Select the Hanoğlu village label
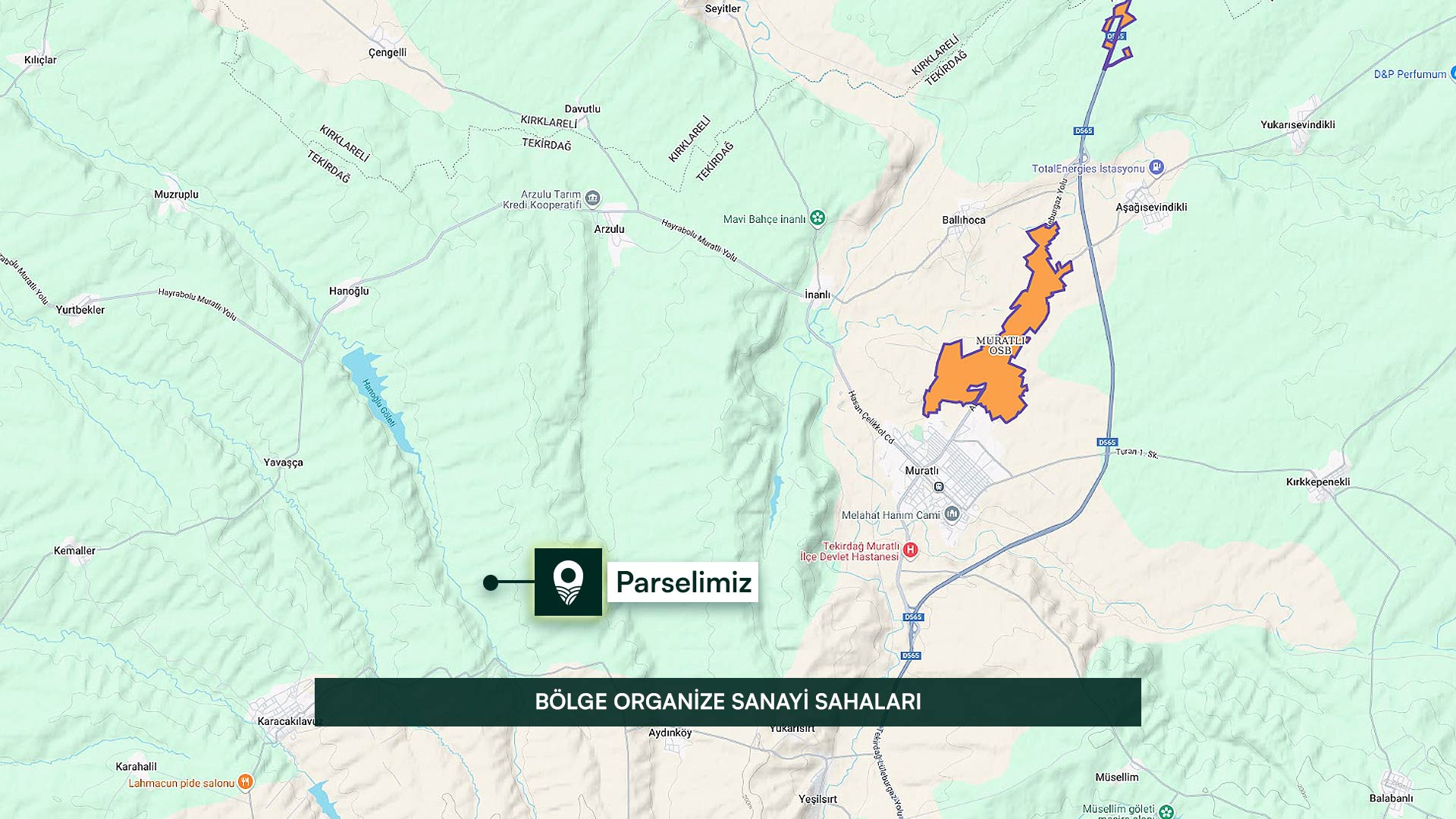The height and width of the screenshot is (819, 1456). (x=349, y=291)
